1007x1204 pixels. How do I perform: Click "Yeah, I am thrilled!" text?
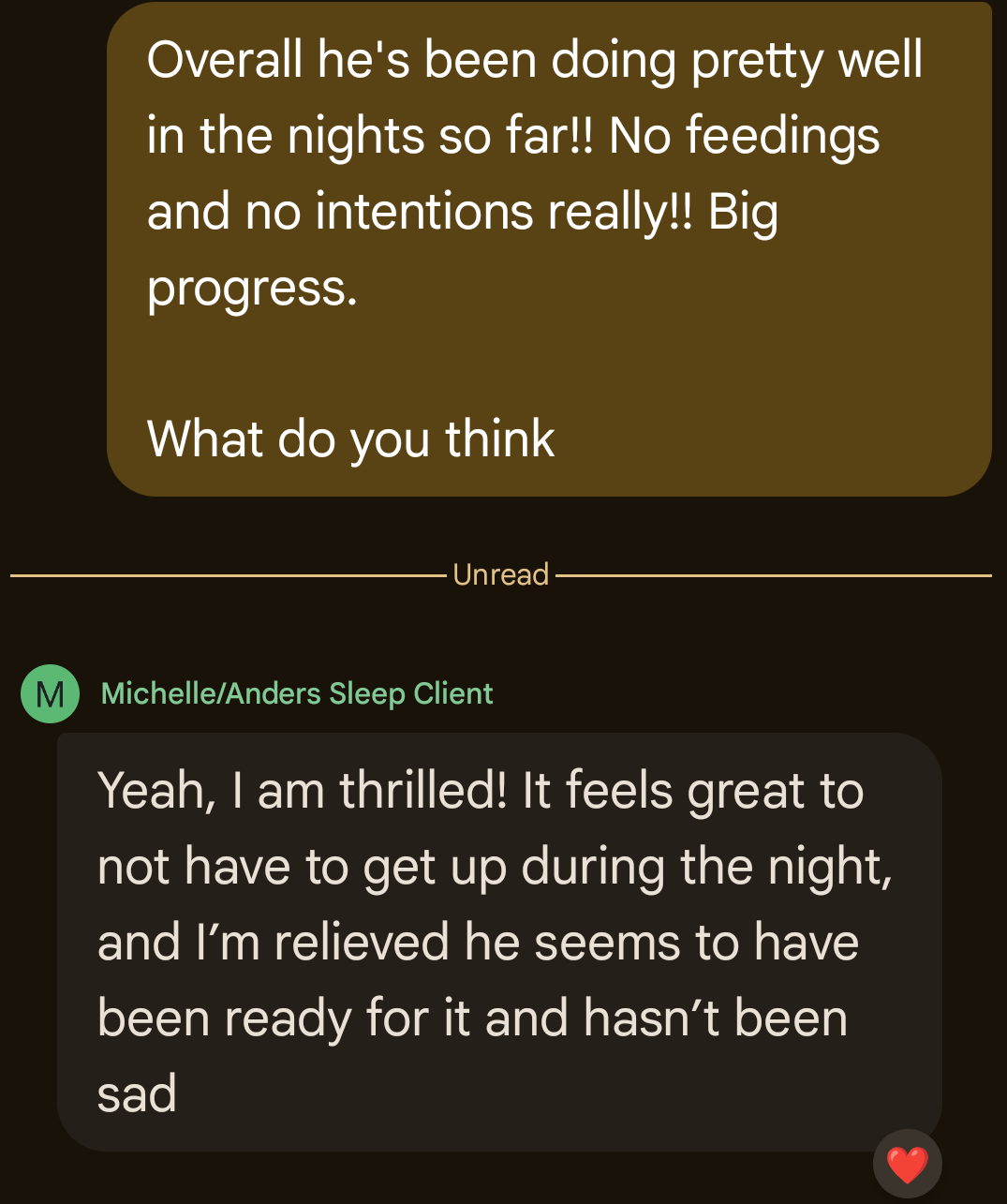[x=302, y=790]
